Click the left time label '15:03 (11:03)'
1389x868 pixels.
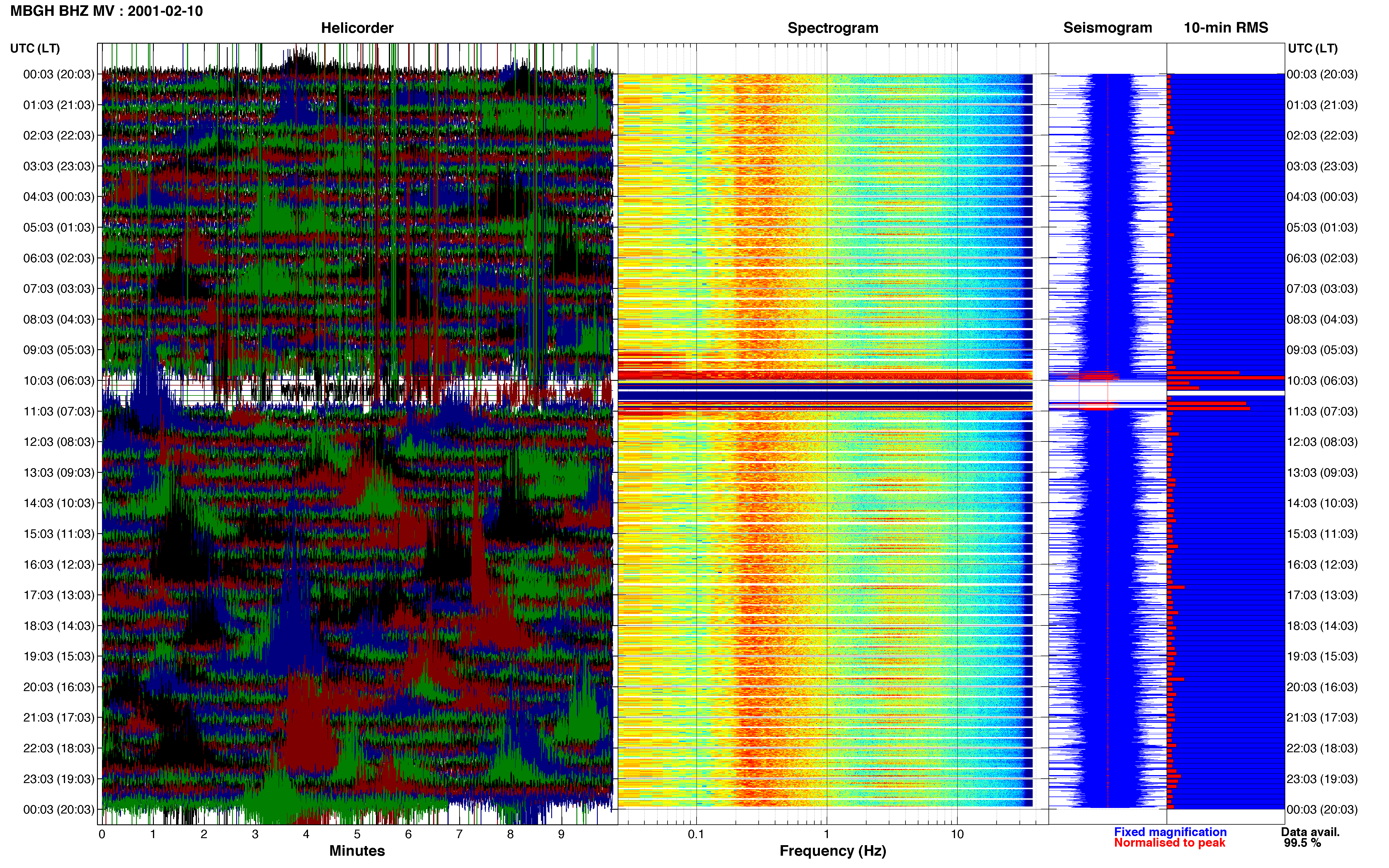pyautogui.click(x=59, y=534)
